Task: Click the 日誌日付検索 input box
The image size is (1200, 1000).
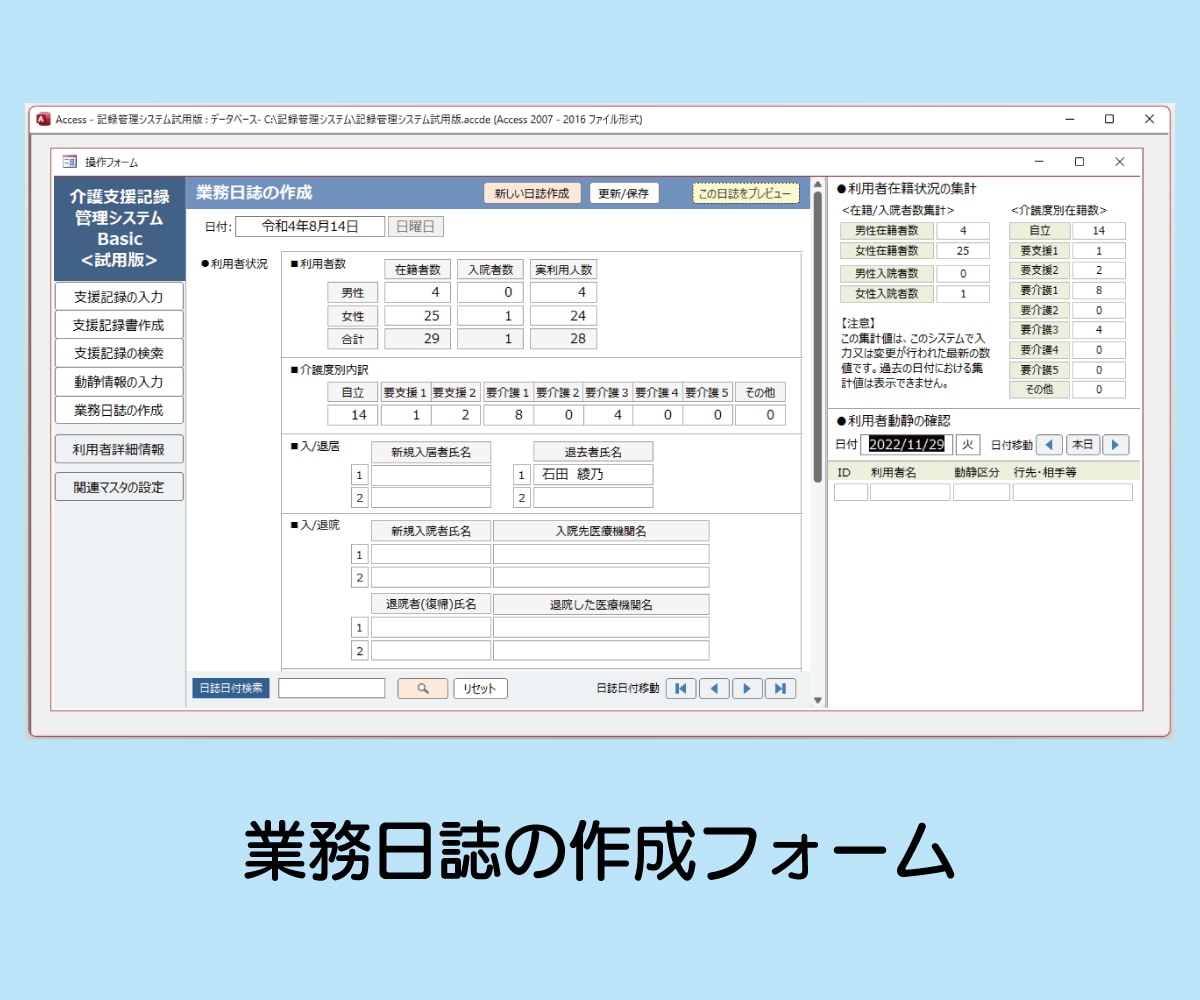Action: click(x=332, y=688)
